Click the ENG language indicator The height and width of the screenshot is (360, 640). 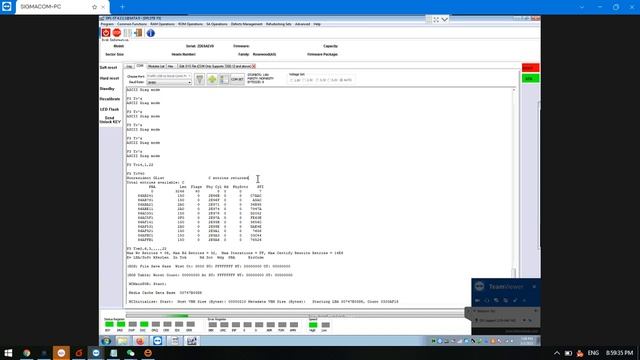593,353
